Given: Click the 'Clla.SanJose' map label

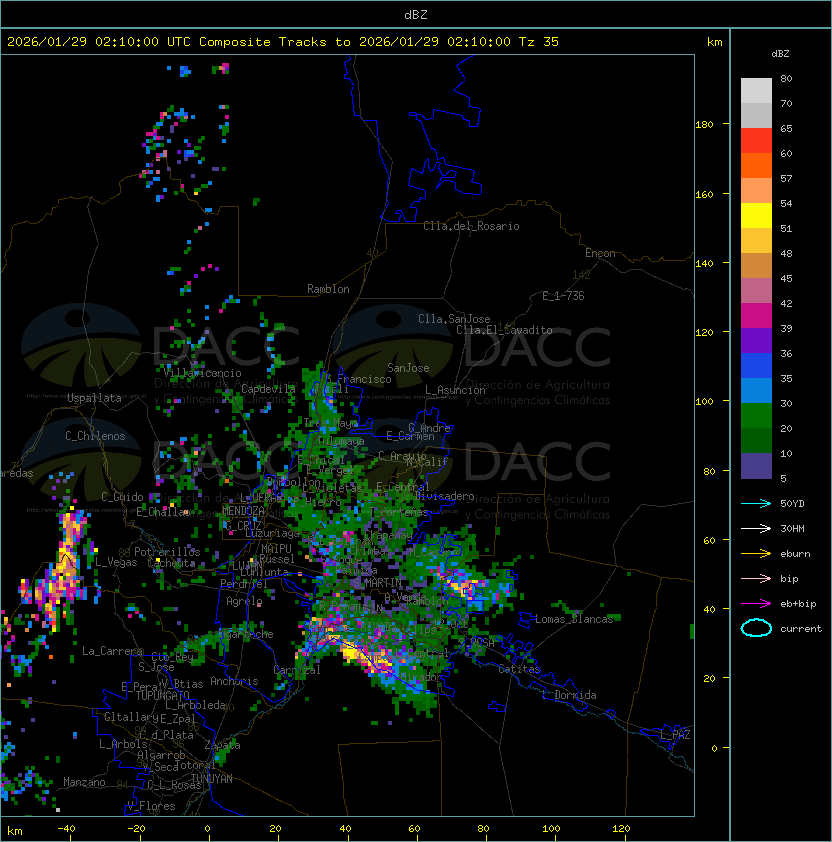Looking at the screenshot, I should click(454, 318).
